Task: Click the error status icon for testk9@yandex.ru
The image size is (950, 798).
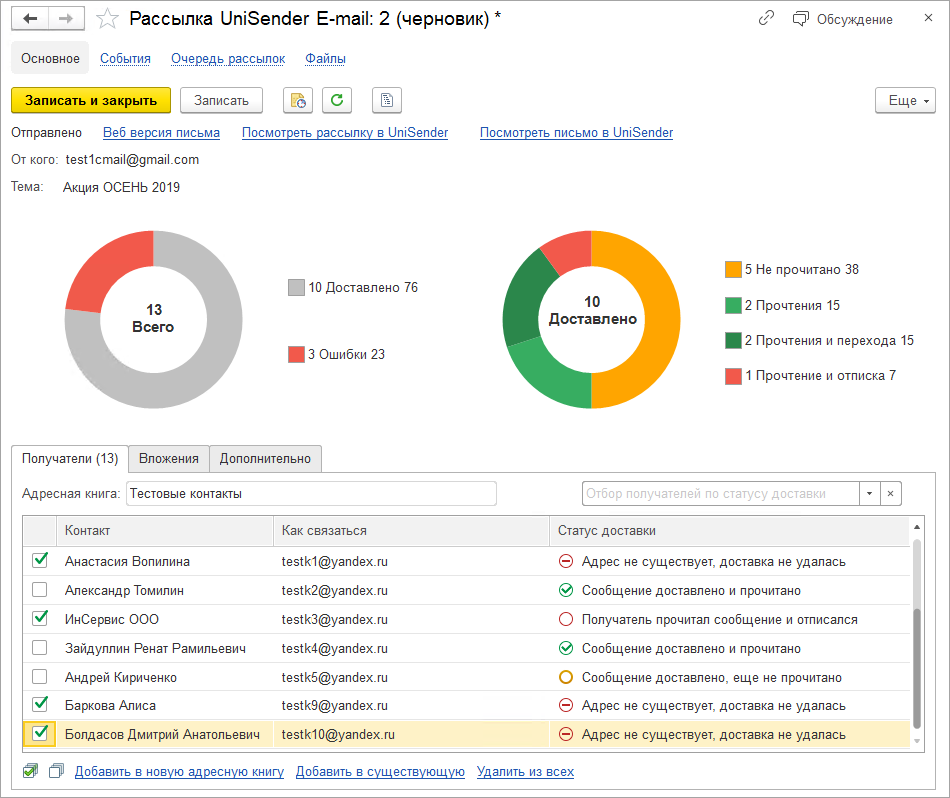Action: [566, 706]
